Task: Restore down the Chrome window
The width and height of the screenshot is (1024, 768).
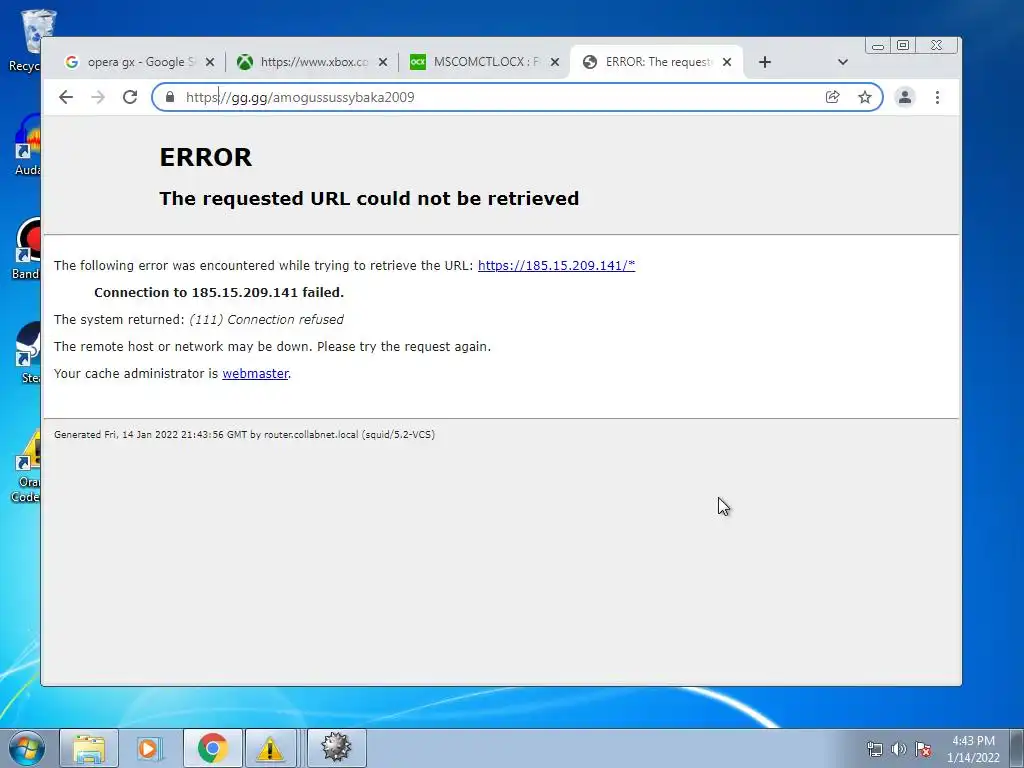Action: pyautogui.click(x=903, y=46)
